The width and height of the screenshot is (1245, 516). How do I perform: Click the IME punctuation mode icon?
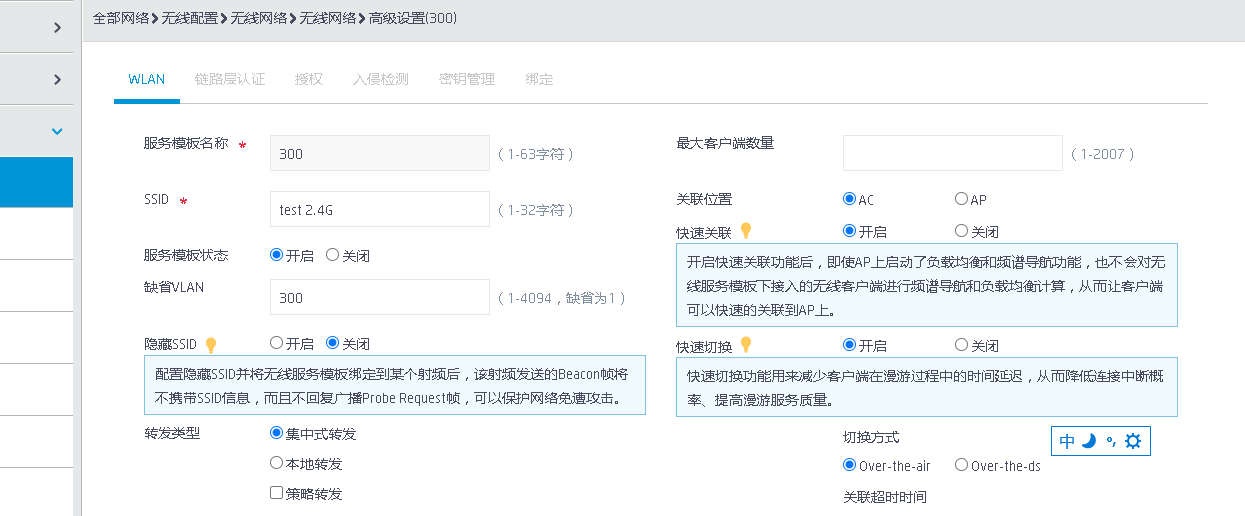tap(1110, 441)
